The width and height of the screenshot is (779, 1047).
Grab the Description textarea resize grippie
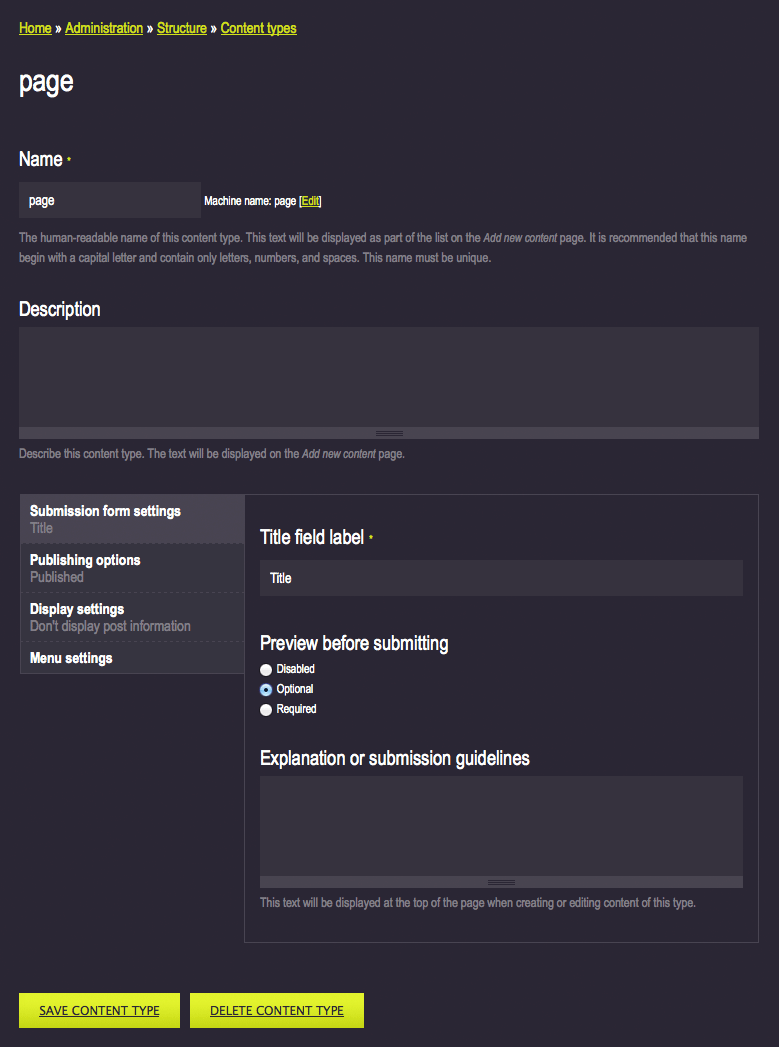(388, 433)
